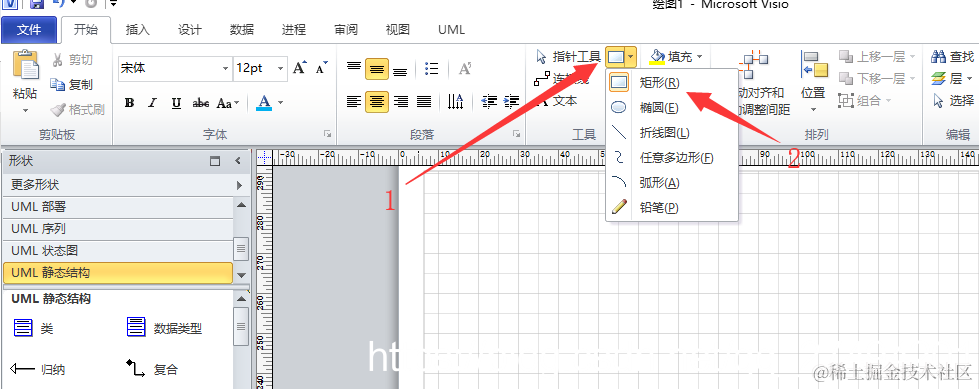This screenshot has height=389, width=979.
Task: Choose 弧形(A) from the shape menu
Action: point(672,182)
